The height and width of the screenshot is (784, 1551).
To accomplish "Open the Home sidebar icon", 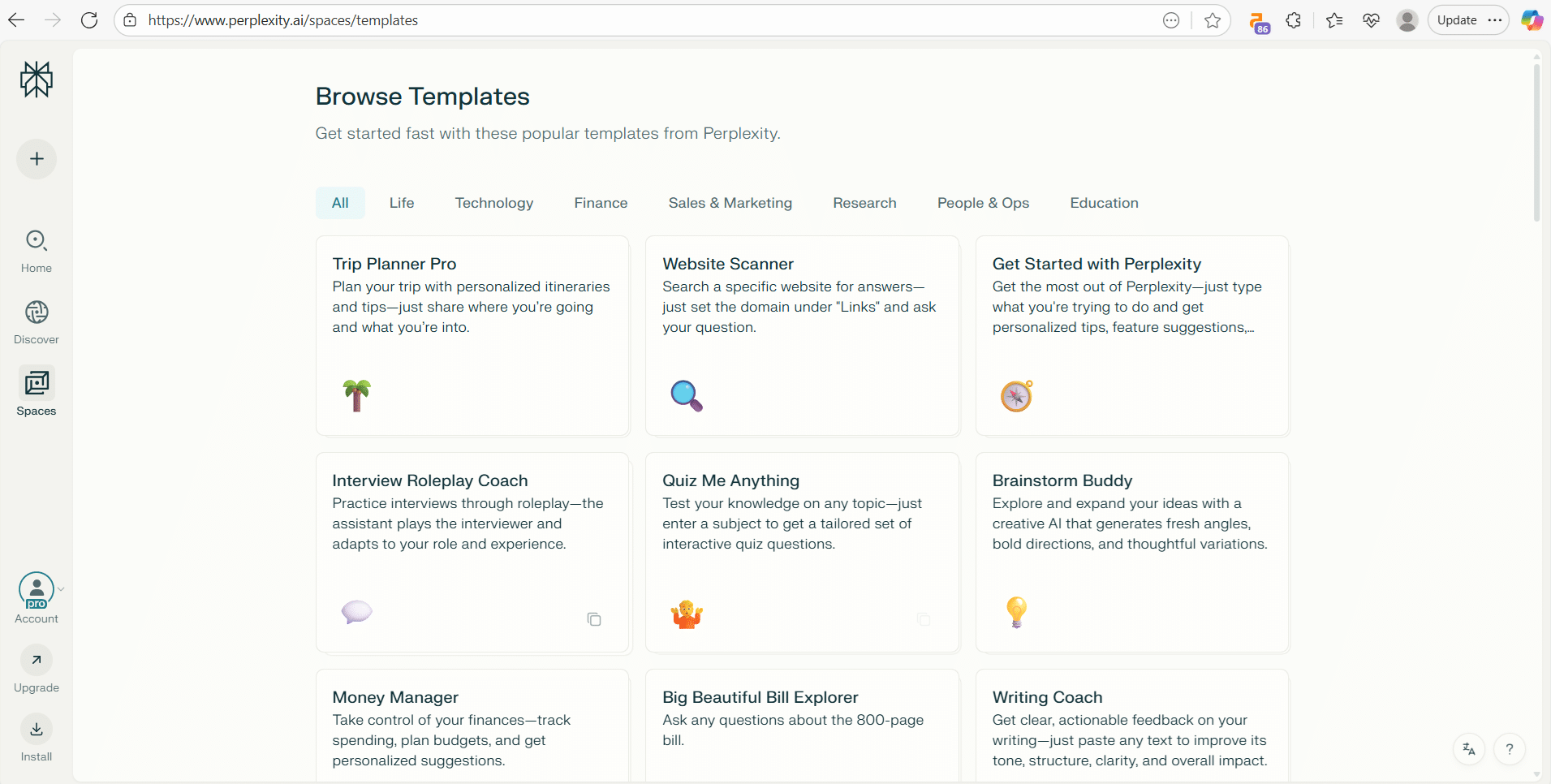I will tap(37, 241).
